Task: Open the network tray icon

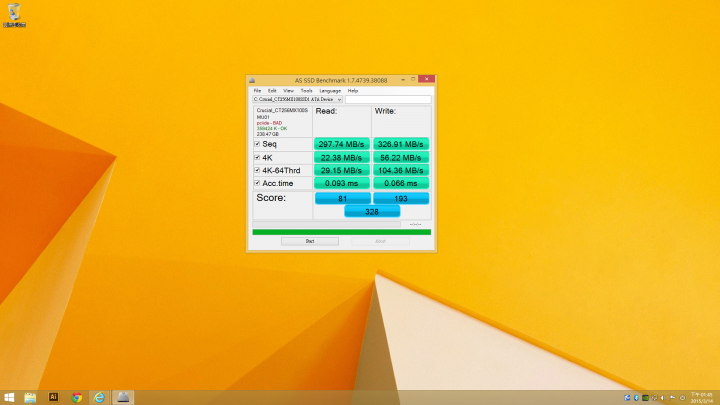Action: [654, 398]
